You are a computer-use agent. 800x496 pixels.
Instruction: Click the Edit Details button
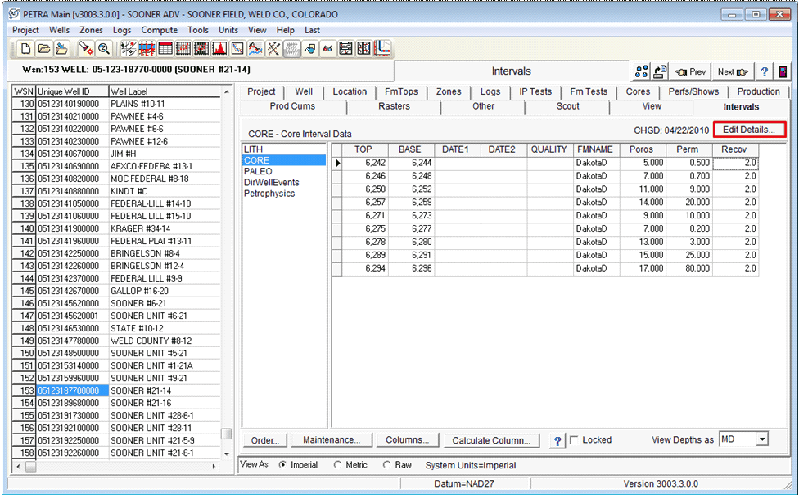749,130
